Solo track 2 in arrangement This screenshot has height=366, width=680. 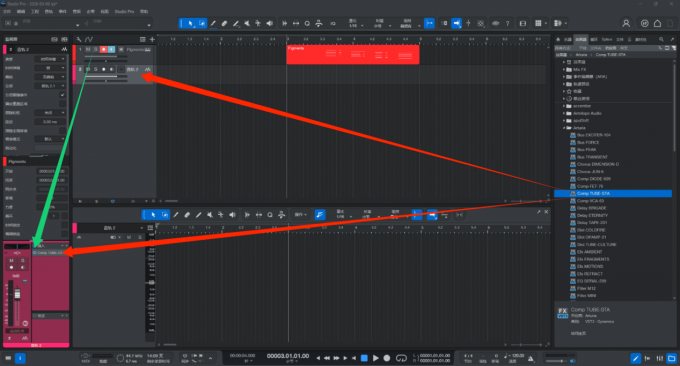pos(96,69)
